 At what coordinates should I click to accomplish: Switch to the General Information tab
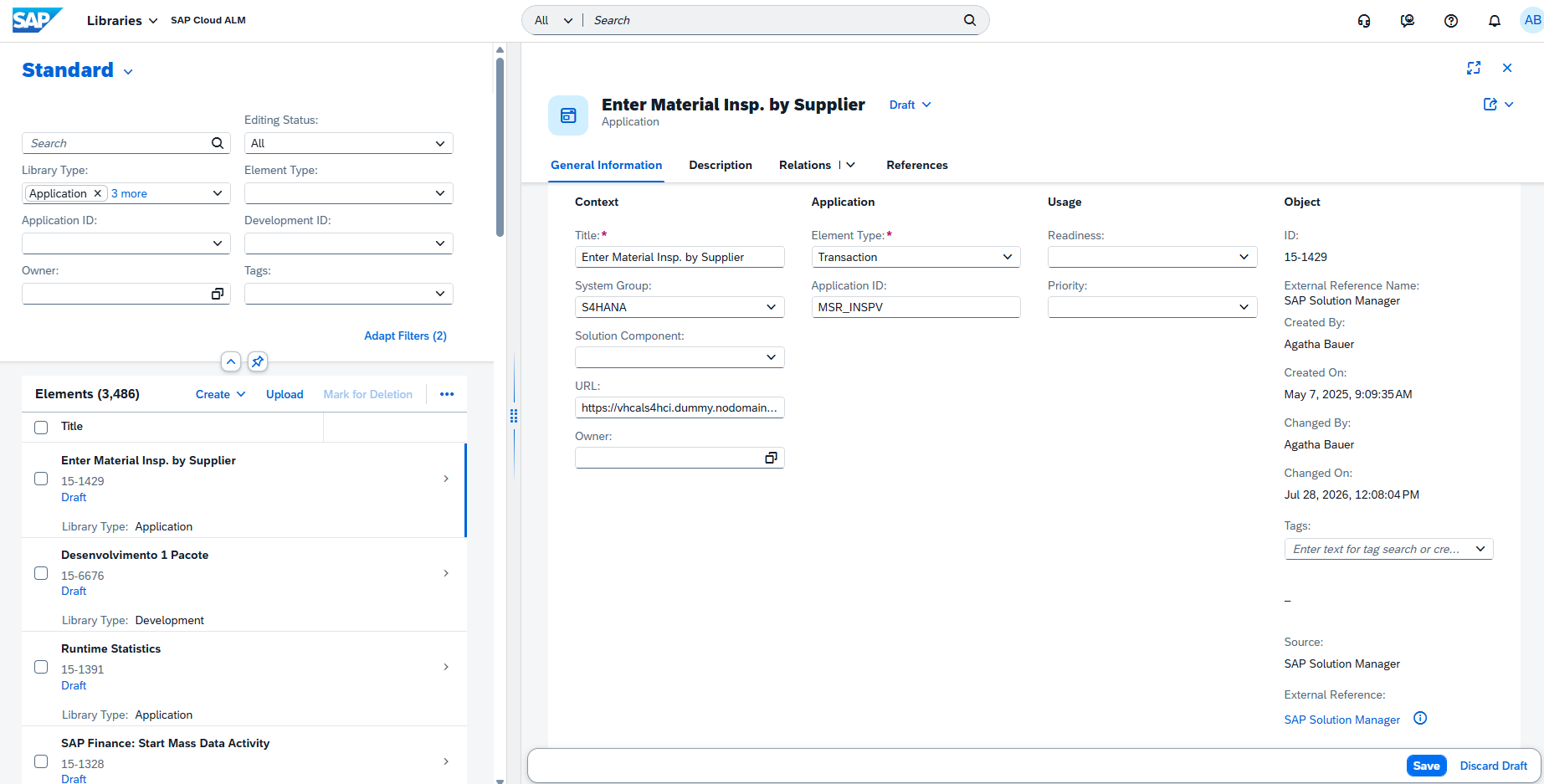607,165
